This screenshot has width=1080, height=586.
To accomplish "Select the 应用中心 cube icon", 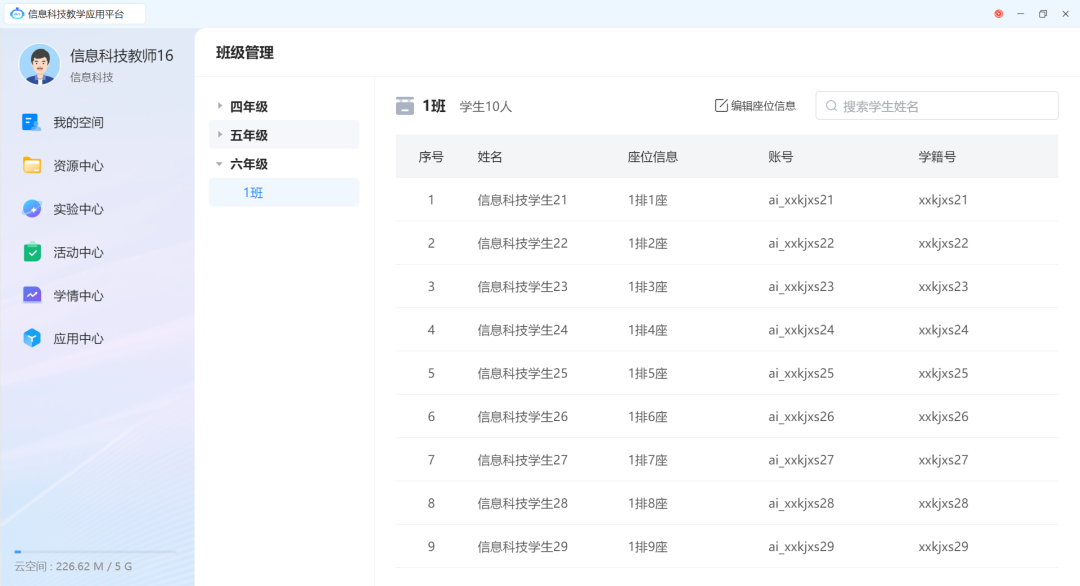I will (30, 337).
